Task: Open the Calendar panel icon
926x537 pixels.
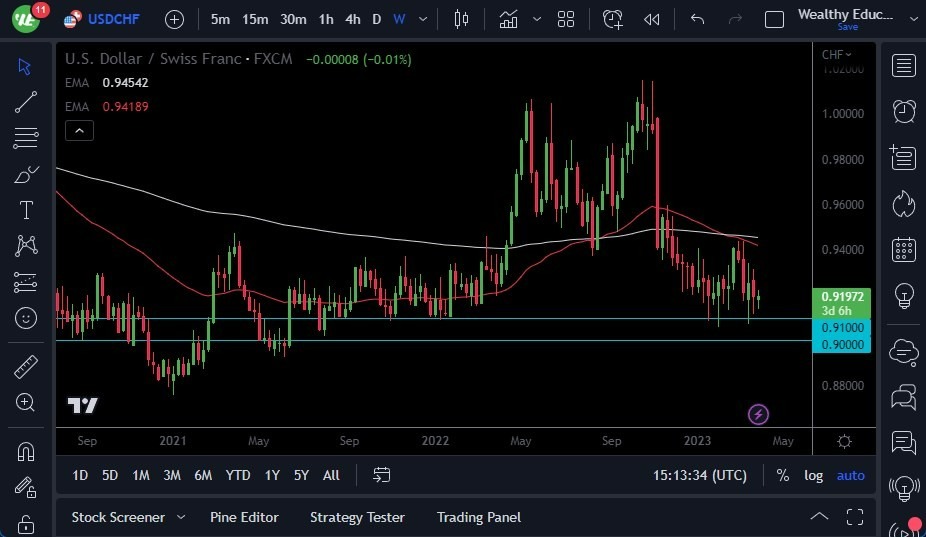Action: pos(904,249)
